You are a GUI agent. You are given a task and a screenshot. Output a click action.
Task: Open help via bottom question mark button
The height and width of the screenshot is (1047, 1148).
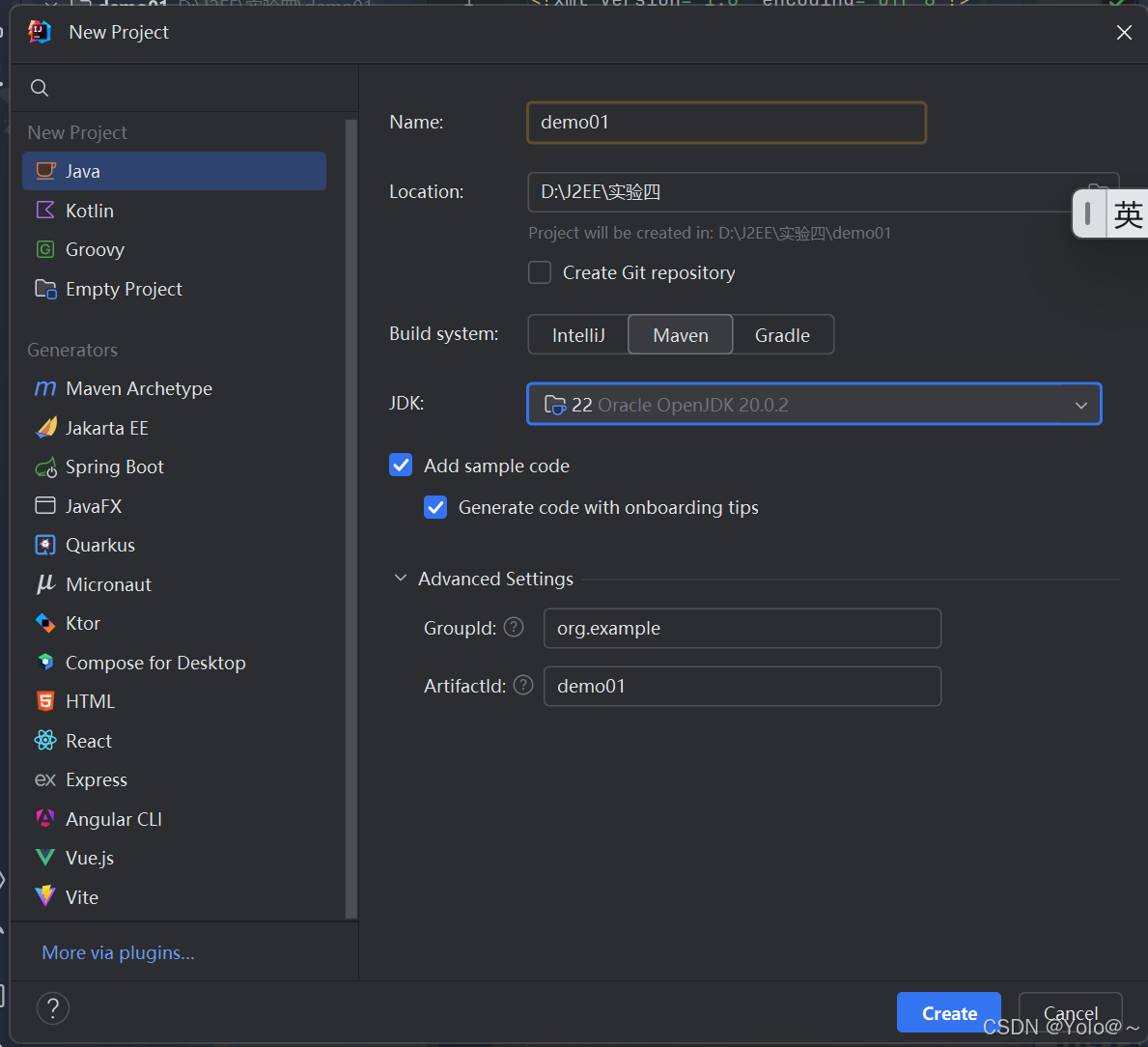pyautogui.click(x=53, y=1008)
